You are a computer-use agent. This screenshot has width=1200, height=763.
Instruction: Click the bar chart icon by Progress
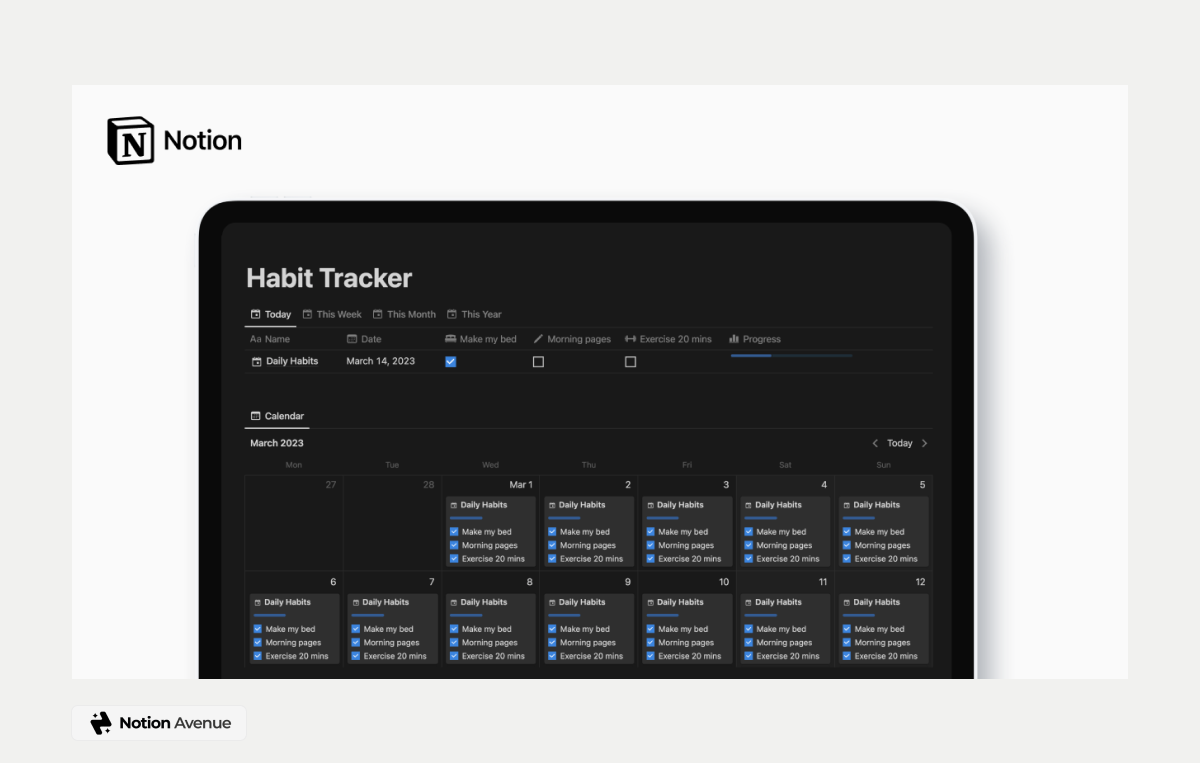pos(734,338)
